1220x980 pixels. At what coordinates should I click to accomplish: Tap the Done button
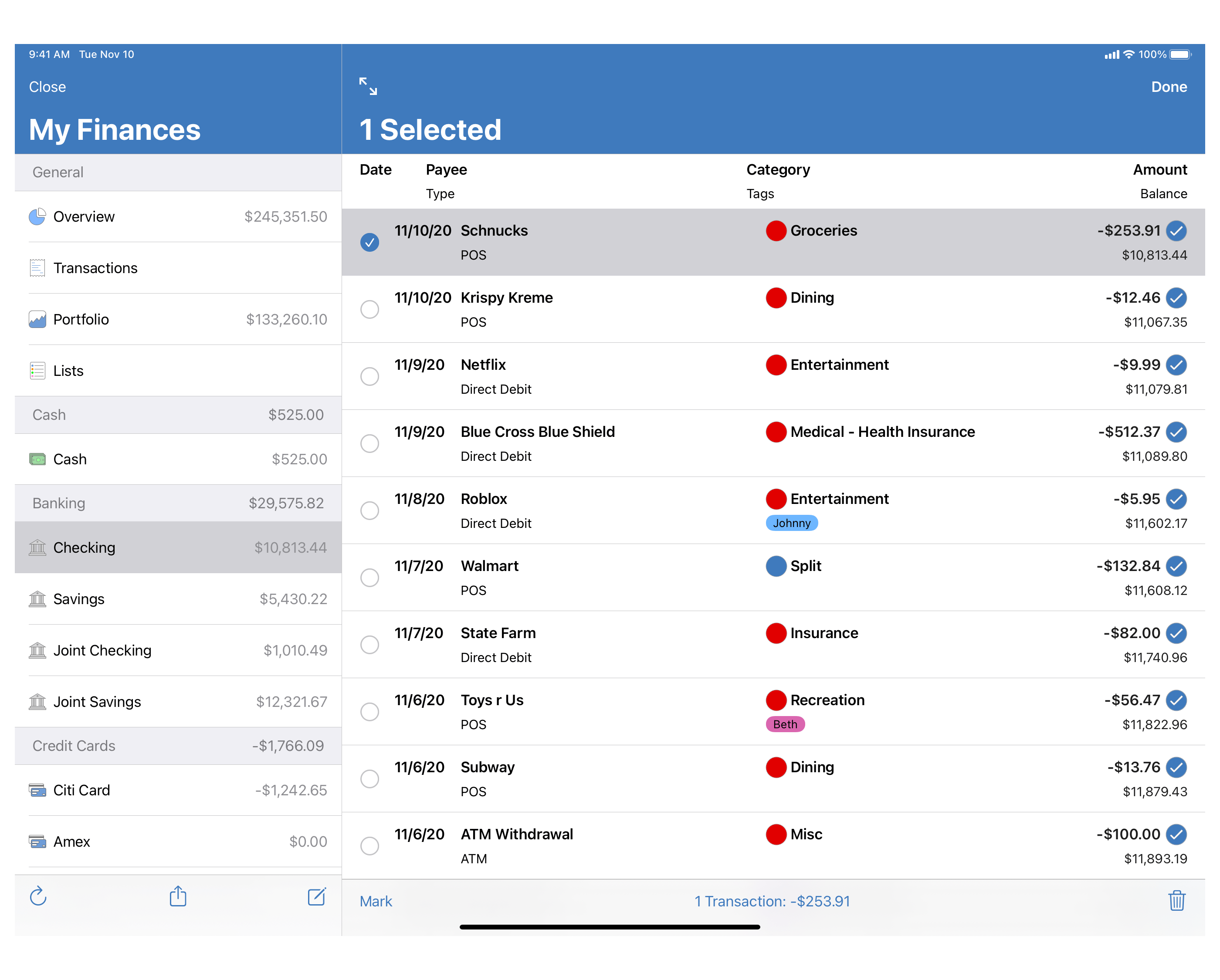click(x=1169, y=87)
